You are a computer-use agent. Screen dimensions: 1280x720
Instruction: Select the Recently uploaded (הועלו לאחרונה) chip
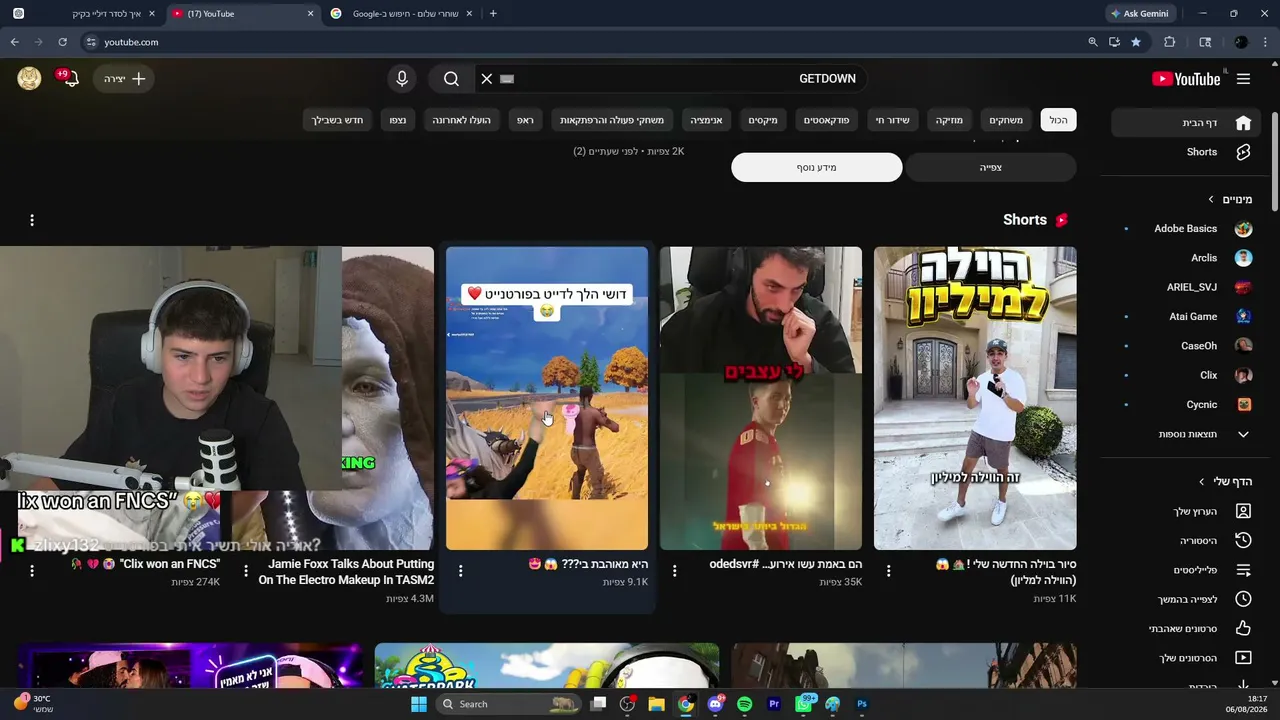pyautogui.click(x=461, y=120)
